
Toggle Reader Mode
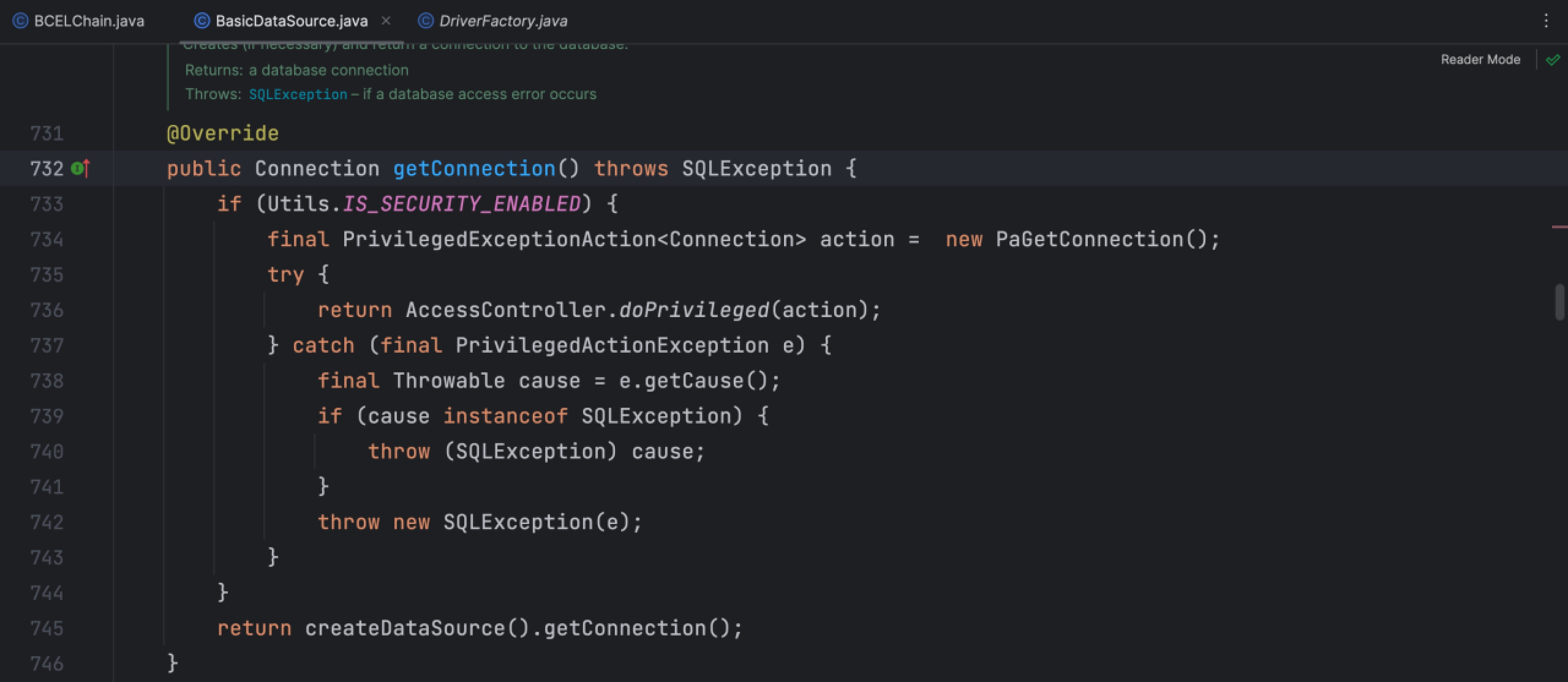pyautogui.click(x=1480, y=59)
